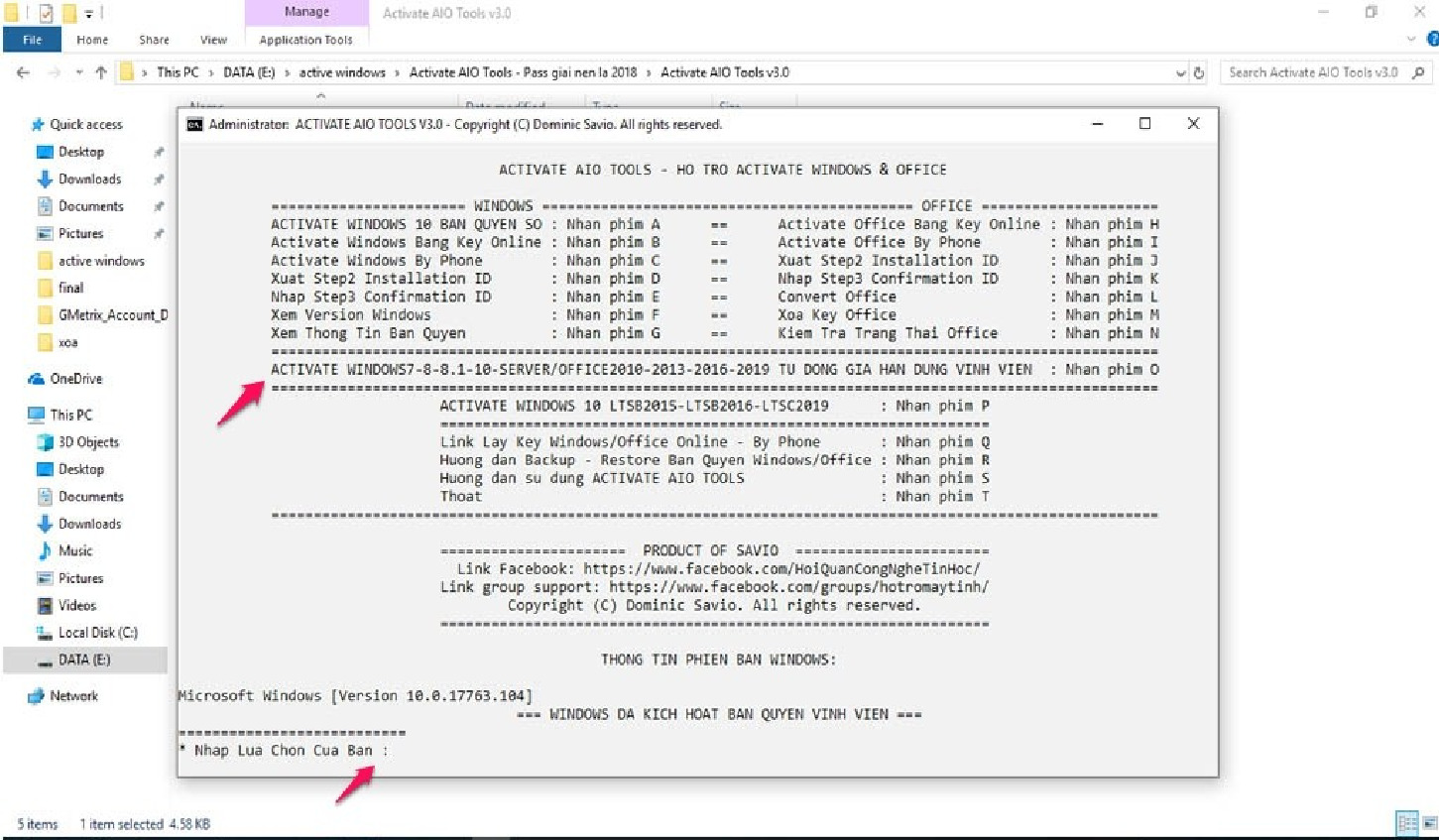Open GMetrix_Account folder in sidebar
This screenshot has width=1439, height=840.
(x=113, y=315)
